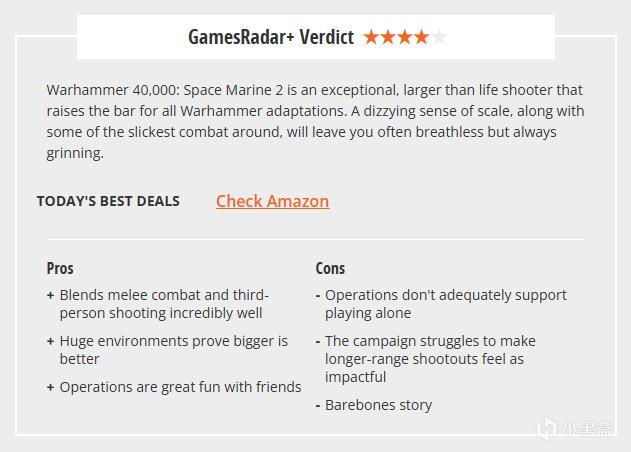
Task: Click the empty grey fifth star
Action: point(438,38)
